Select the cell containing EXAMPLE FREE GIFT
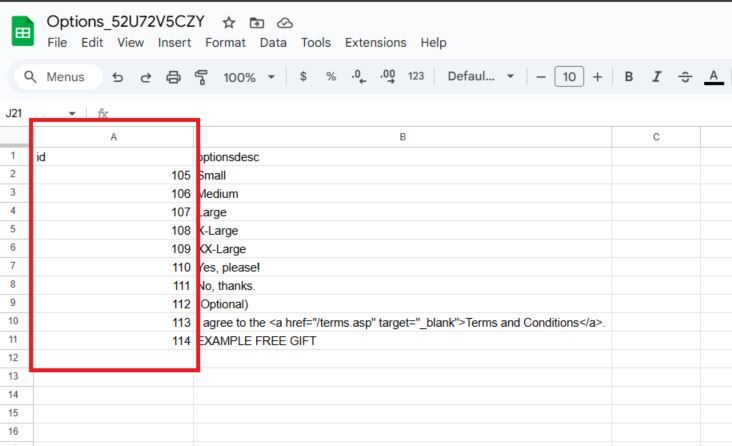 coord(402,341)
